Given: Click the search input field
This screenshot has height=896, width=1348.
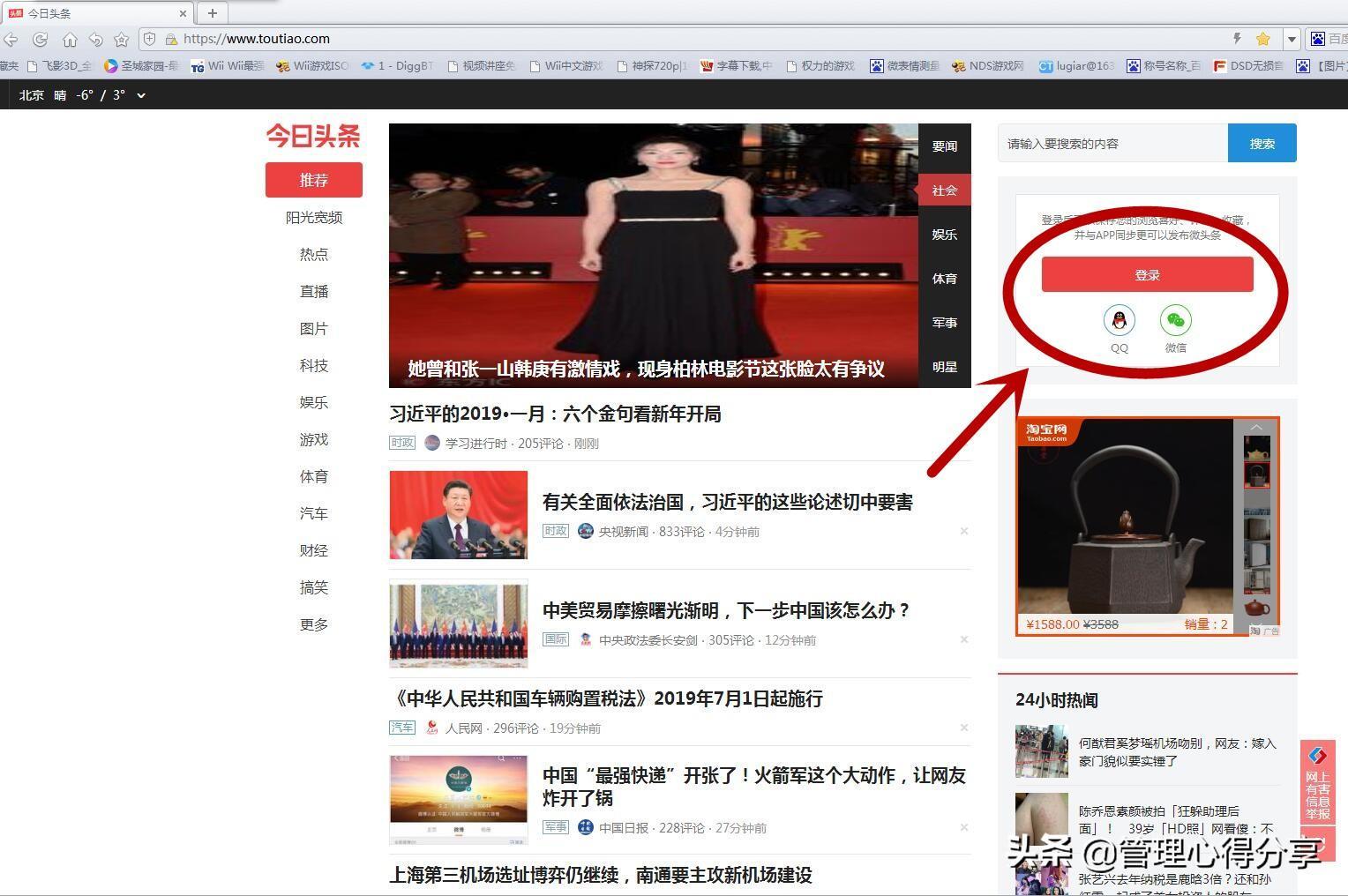Looking at the screenshot, I should point(1112,144).
